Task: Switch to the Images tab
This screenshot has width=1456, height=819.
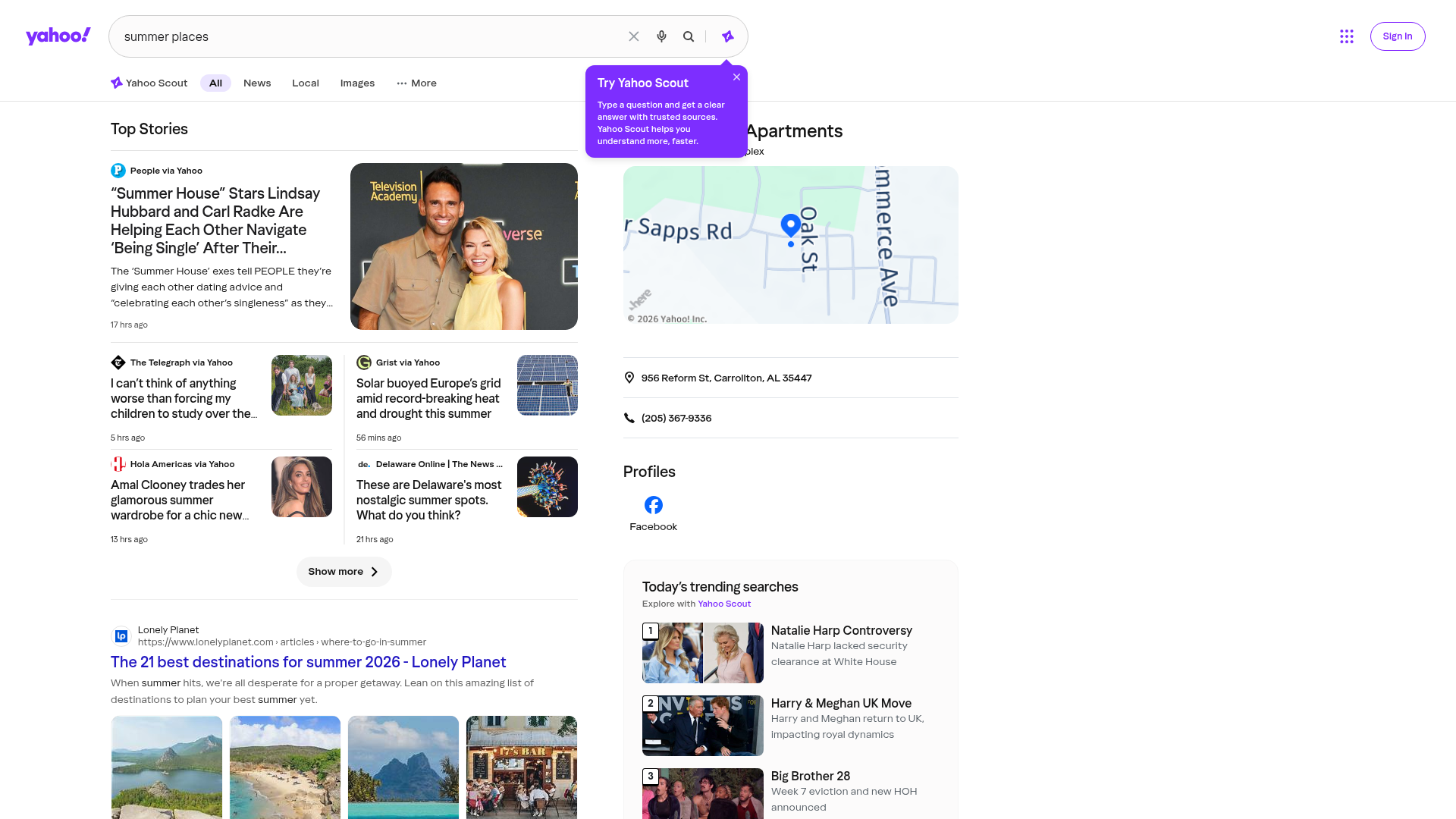Action: (357, 83)
